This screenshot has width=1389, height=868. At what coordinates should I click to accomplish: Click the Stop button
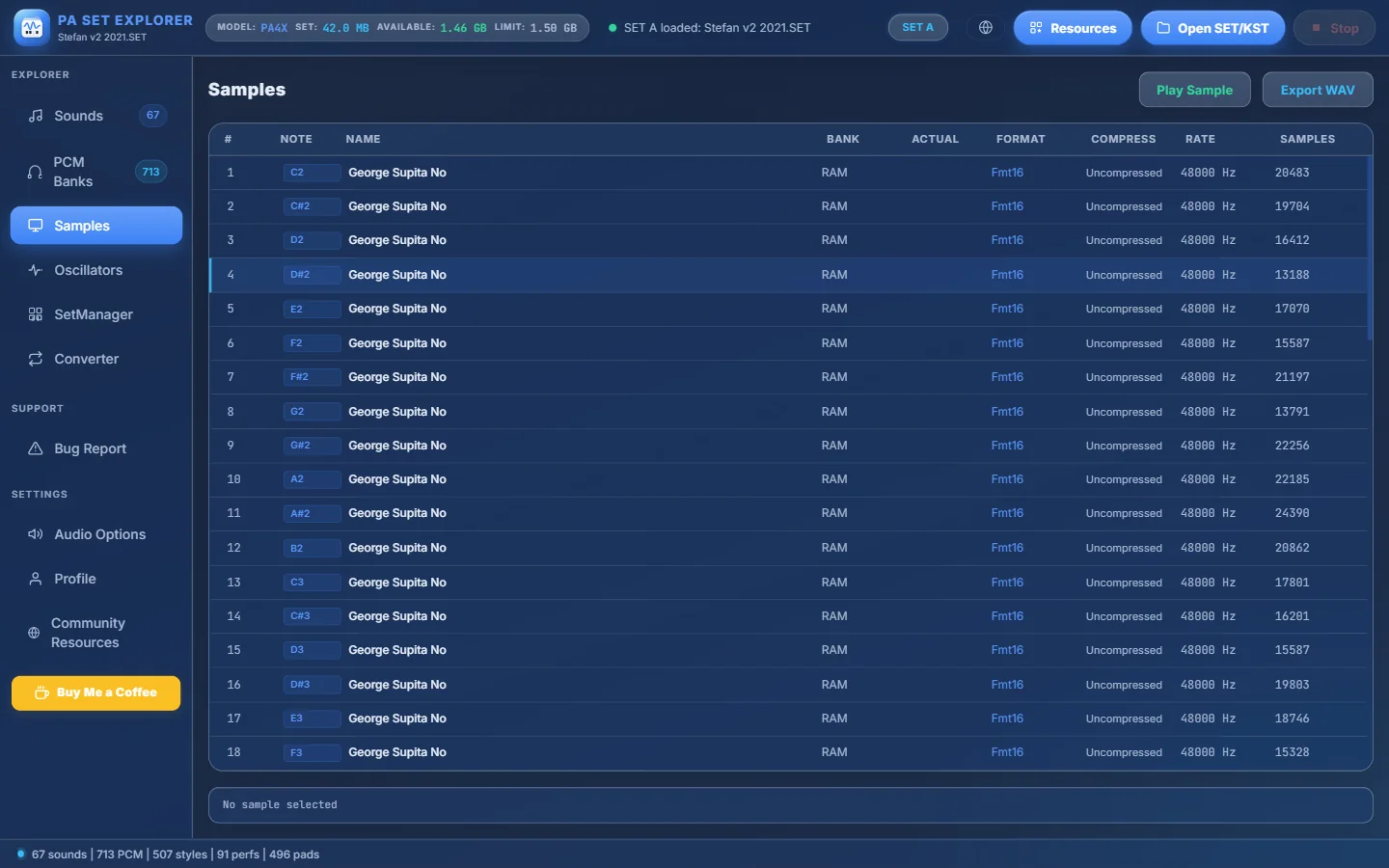(x=1335, y=28)
